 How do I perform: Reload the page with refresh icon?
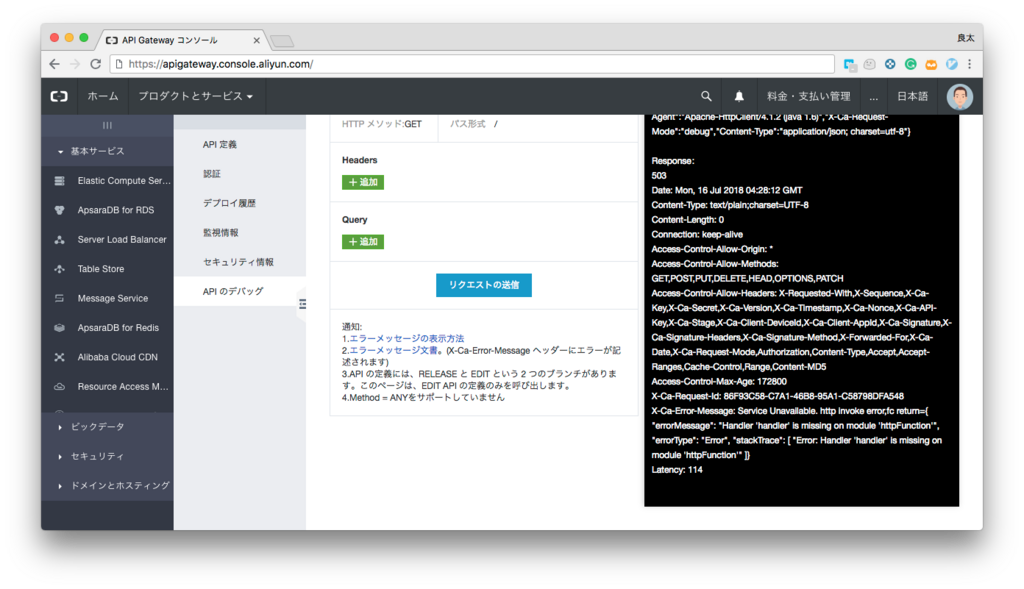(95, 64)
